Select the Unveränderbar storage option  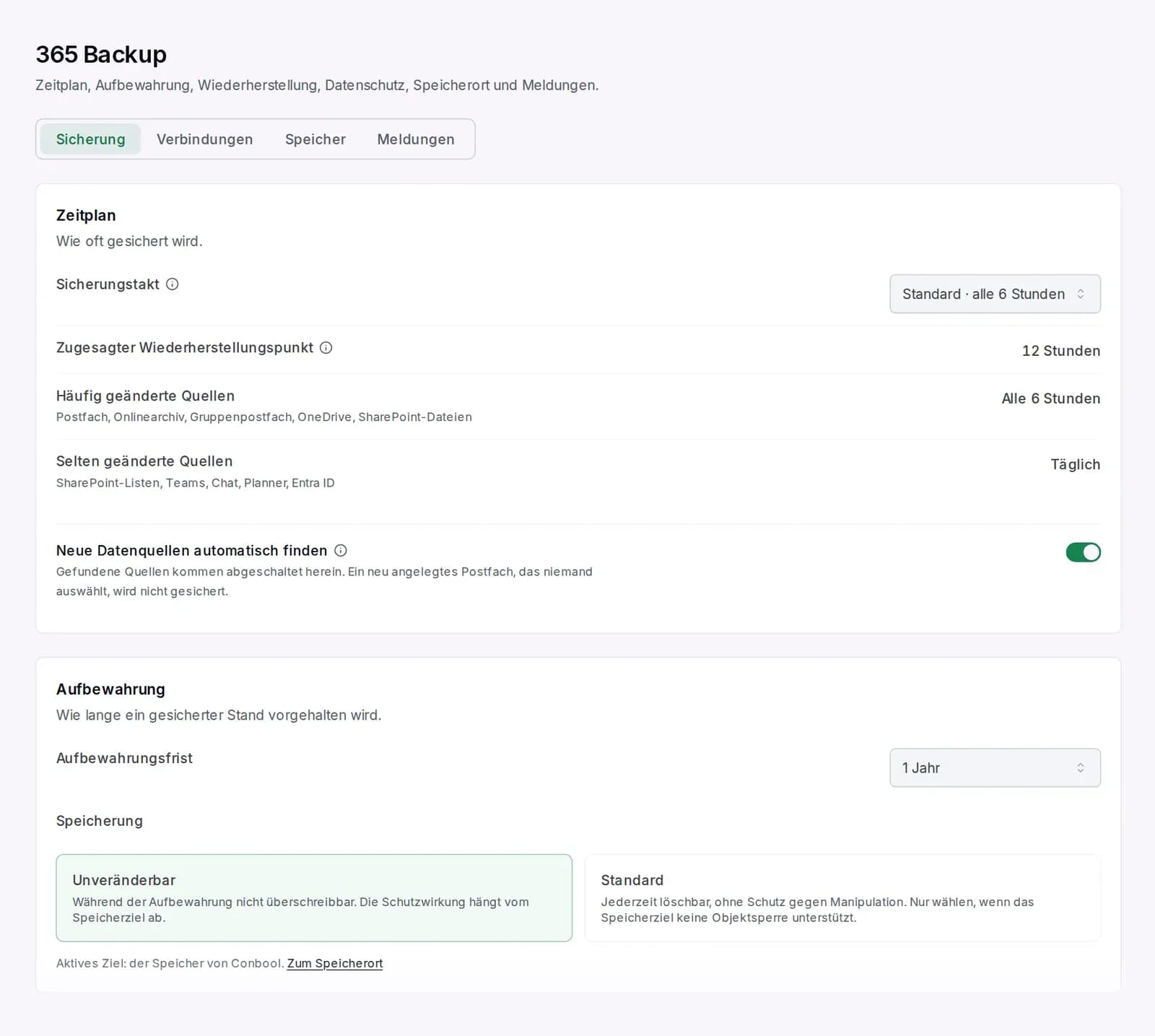(314, 898)
